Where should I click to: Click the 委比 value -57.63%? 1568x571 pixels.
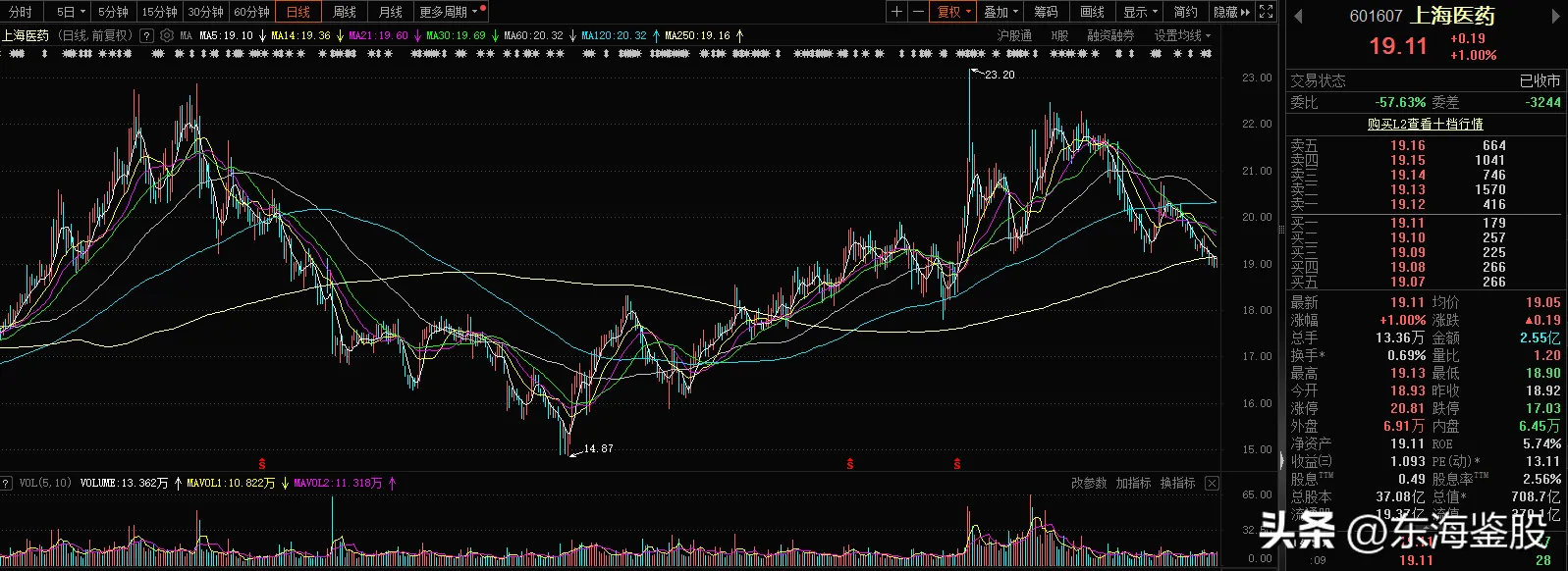1400,102
